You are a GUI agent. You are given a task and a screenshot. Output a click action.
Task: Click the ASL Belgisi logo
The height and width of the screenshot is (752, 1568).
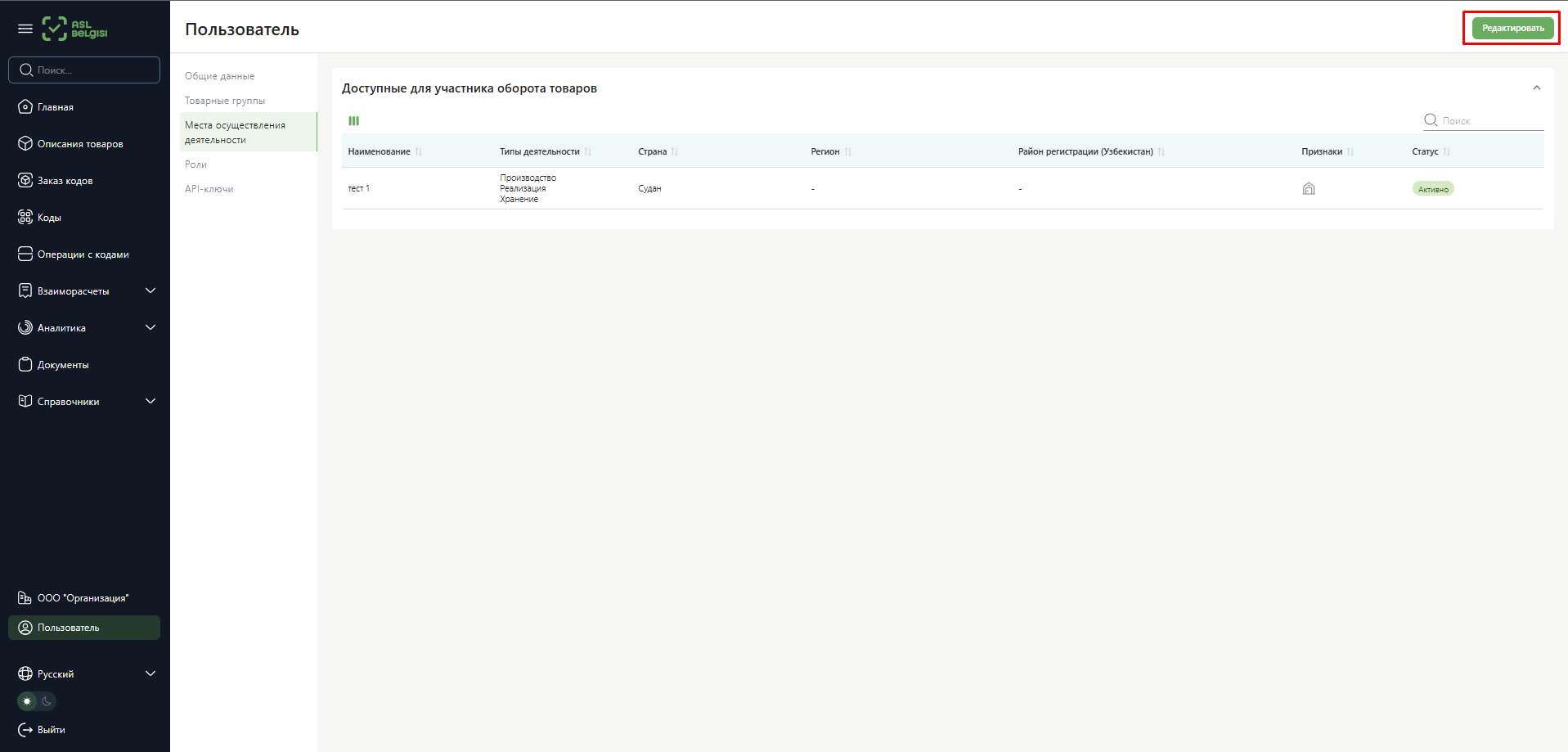point(74,29)
